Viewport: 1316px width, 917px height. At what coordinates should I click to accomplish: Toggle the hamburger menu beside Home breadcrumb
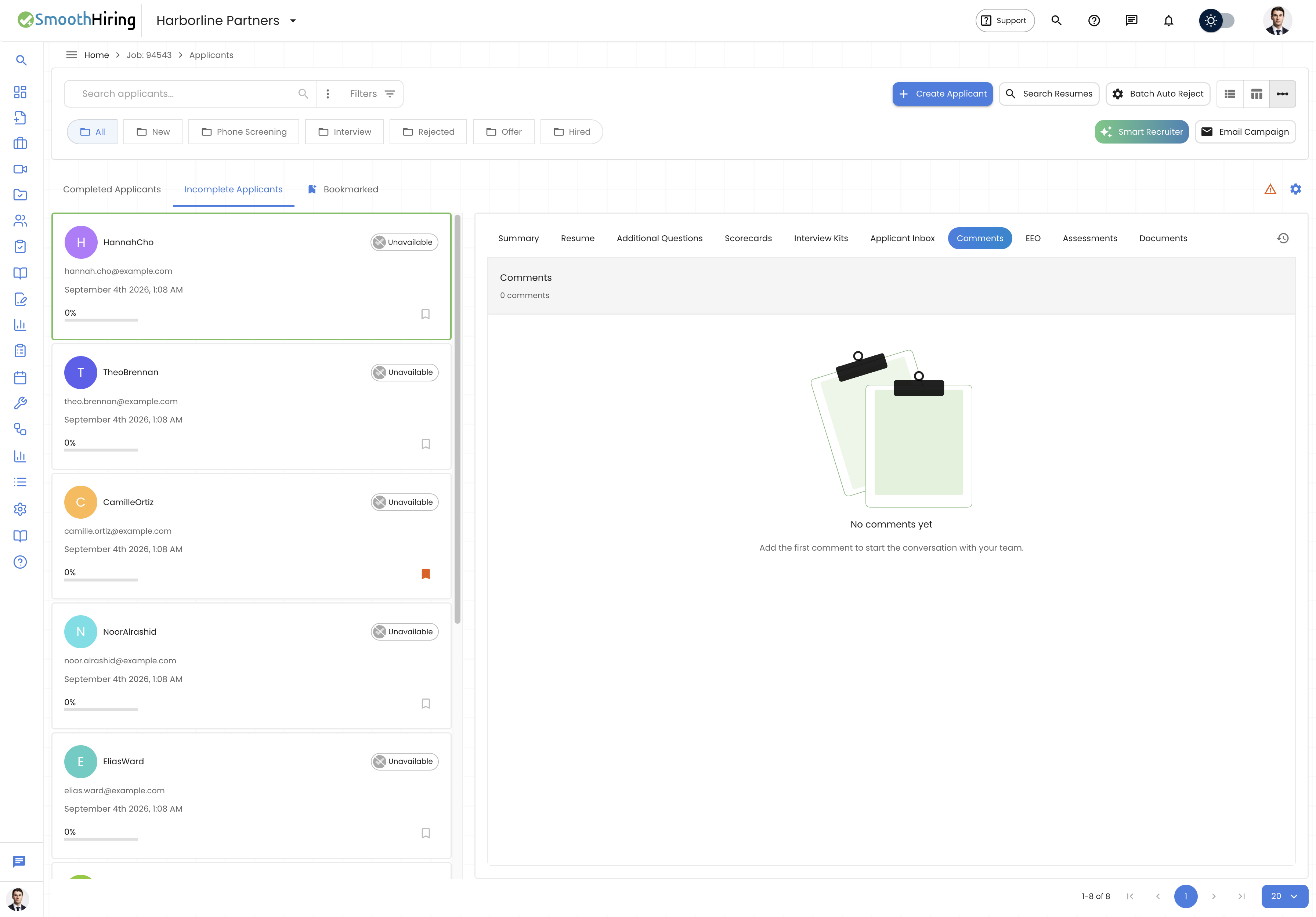71,55
